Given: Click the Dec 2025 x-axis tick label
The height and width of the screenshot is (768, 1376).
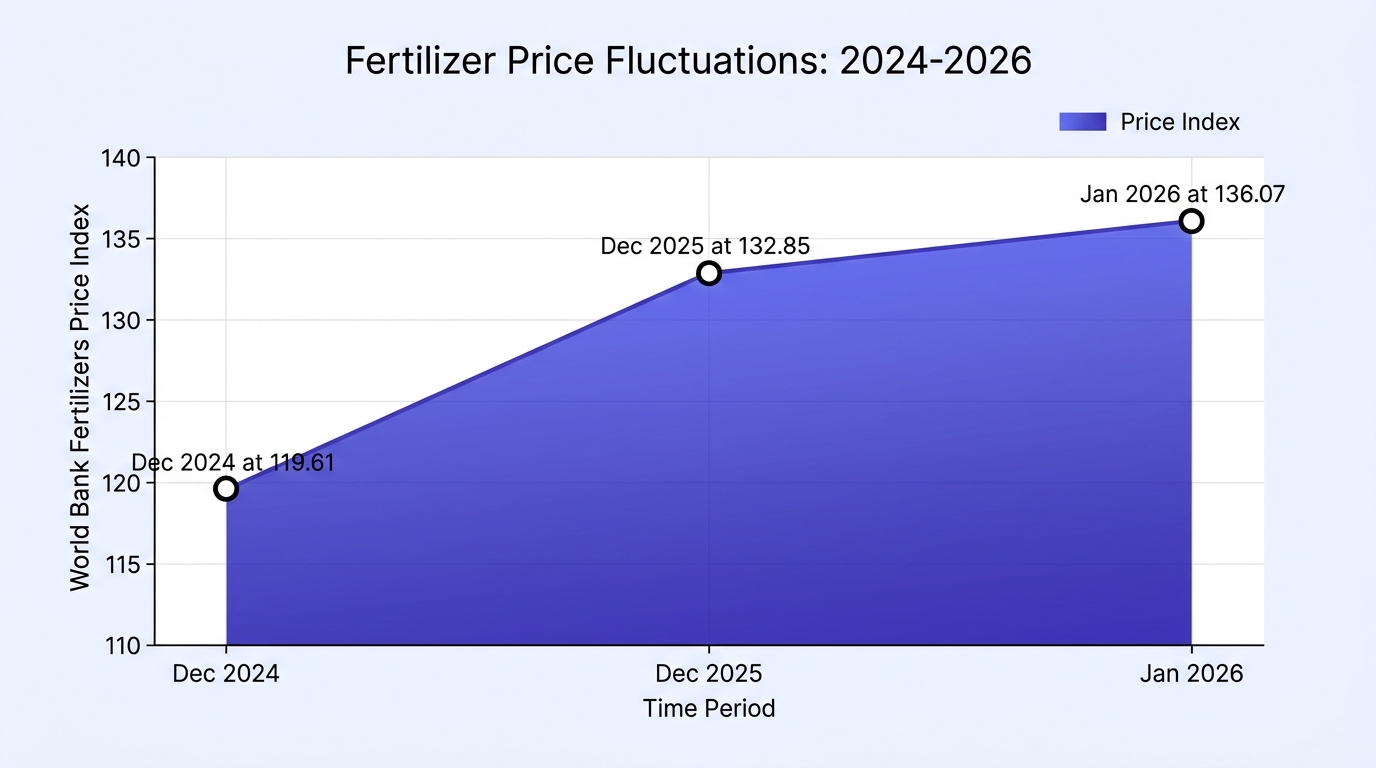Looking at the screenshot, I should coord(709,674).
